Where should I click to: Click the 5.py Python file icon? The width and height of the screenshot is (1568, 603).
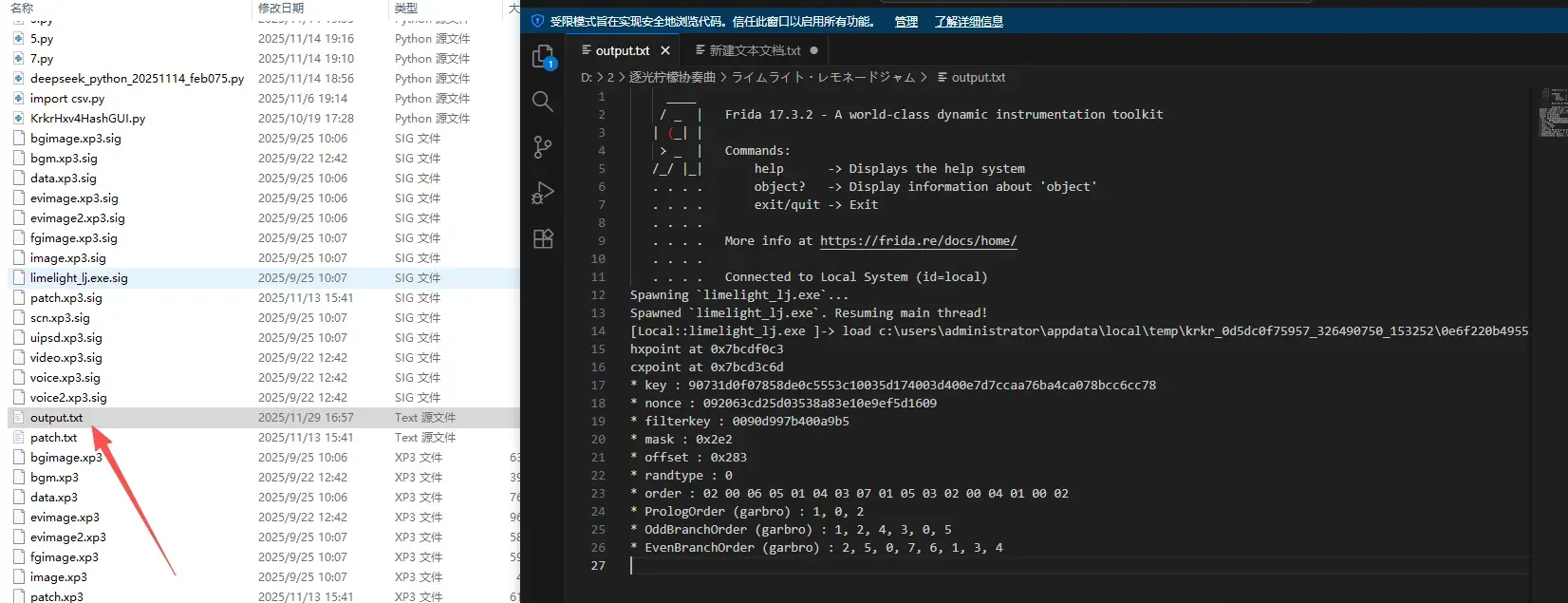[18, 39]
